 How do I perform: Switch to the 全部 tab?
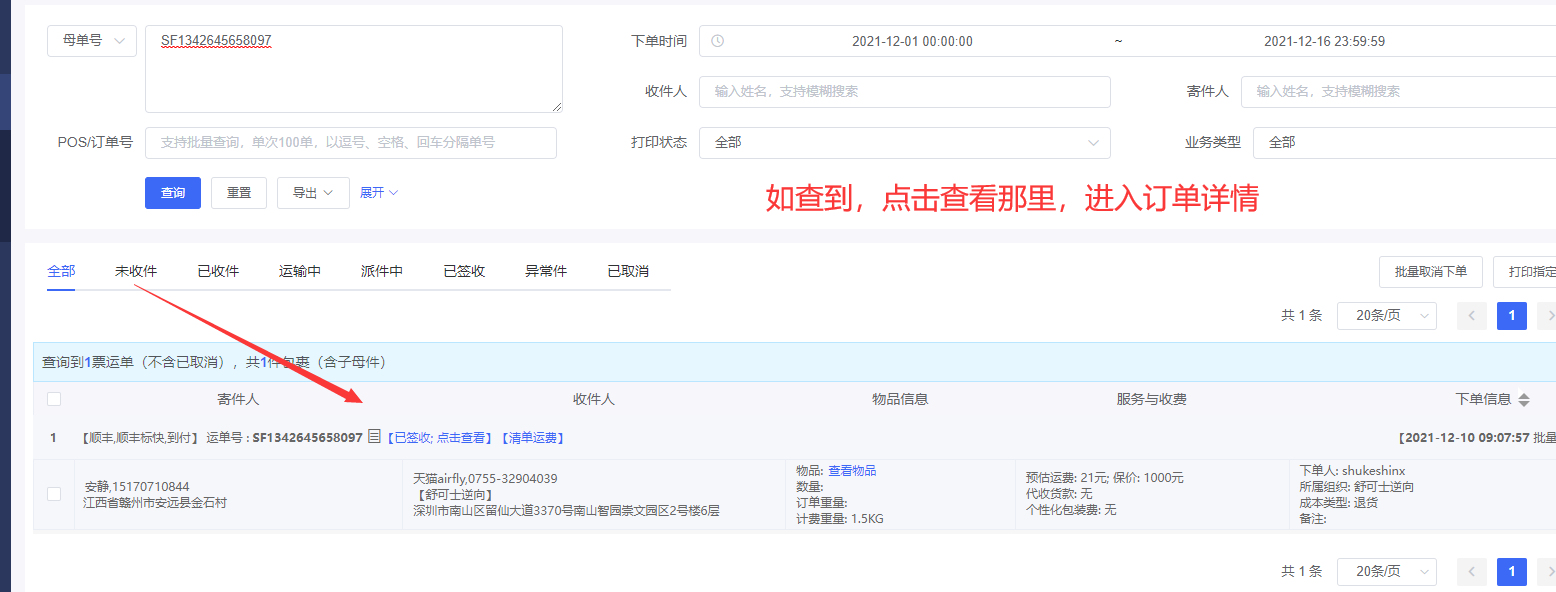61,271
